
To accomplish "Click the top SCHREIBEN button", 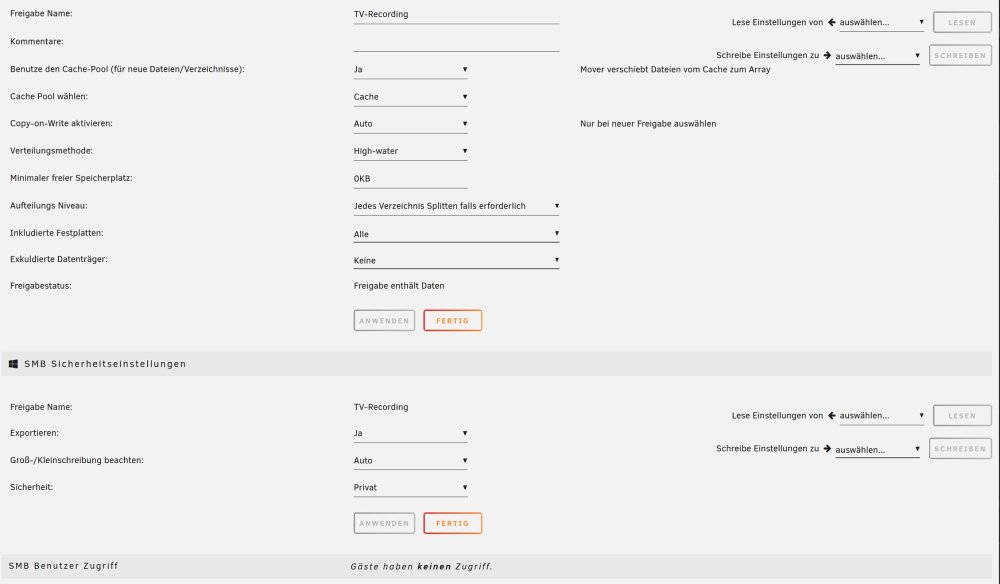I will (960, 55).
